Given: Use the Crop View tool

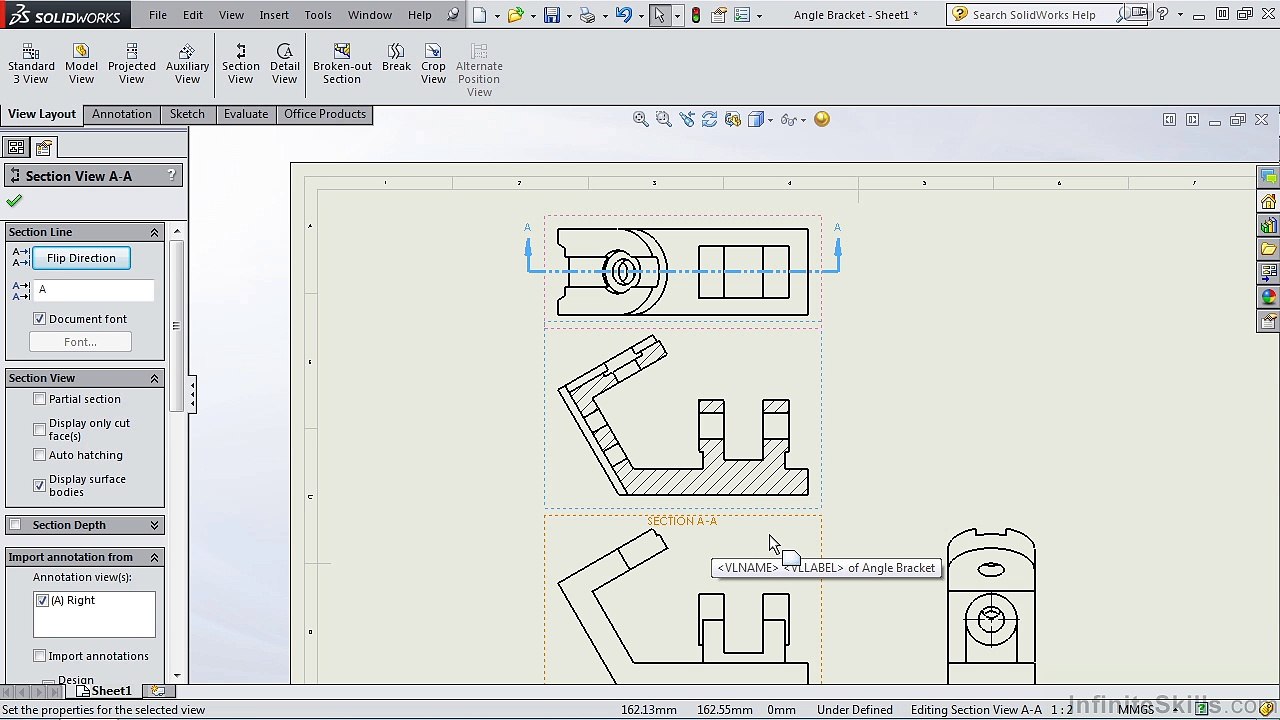Looking at the screenshot, I should click(x=433, y=65).
